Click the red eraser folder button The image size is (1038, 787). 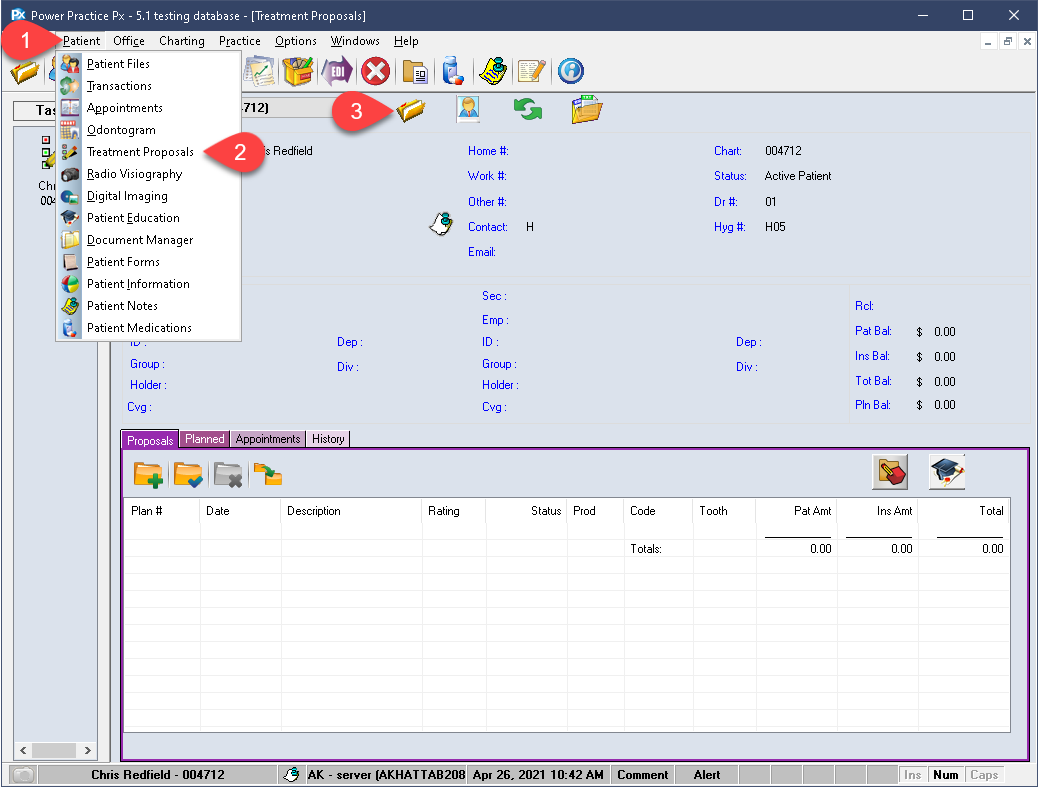tap(890, 472)
